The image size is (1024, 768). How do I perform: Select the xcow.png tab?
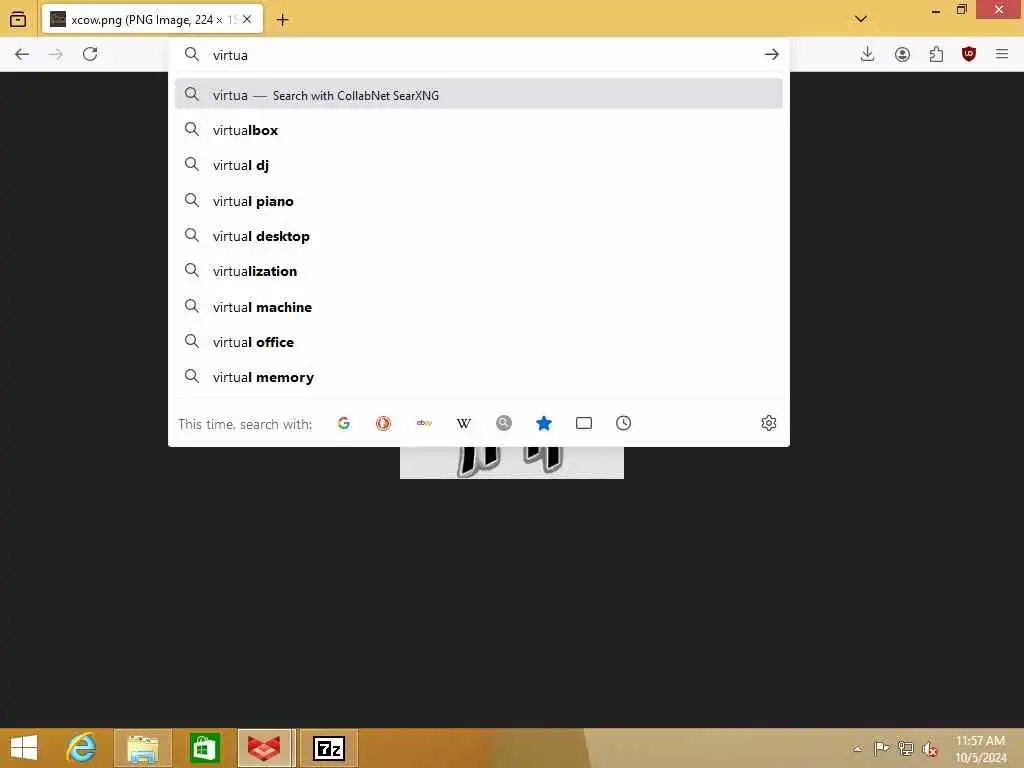point(152,19)
